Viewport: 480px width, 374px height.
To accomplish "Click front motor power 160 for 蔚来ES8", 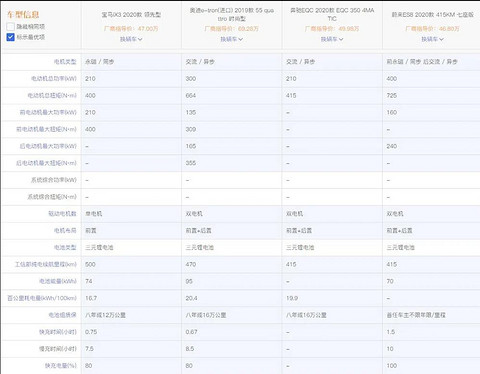I will click(x=392, y=112).
